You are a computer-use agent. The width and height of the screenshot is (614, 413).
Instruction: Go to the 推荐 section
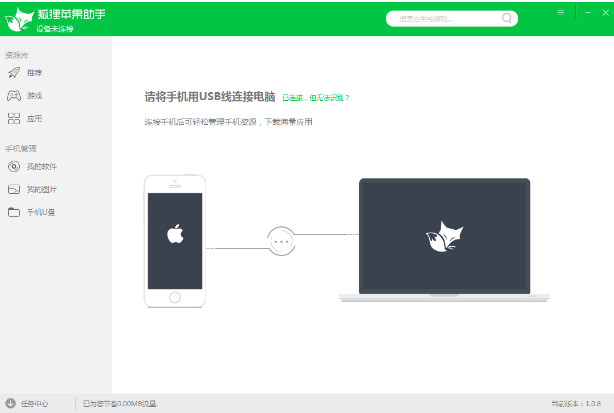coord(34,72)
